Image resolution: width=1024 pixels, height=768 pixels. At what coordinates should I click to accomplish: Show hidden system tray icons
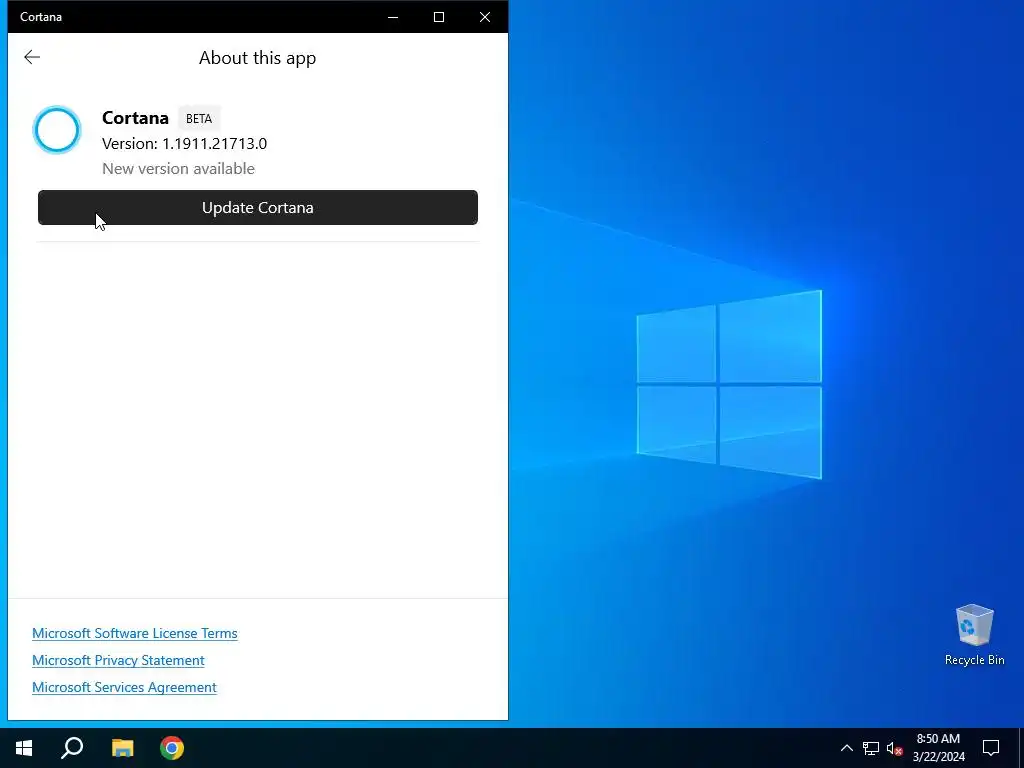coord(846,748)
